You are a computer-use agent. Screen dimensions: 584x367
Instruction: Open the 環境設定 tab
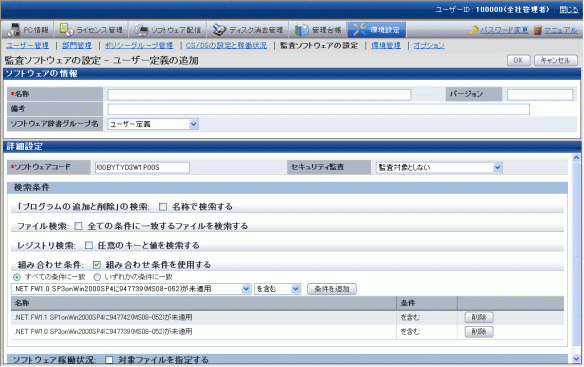click(x=377, y=30)
